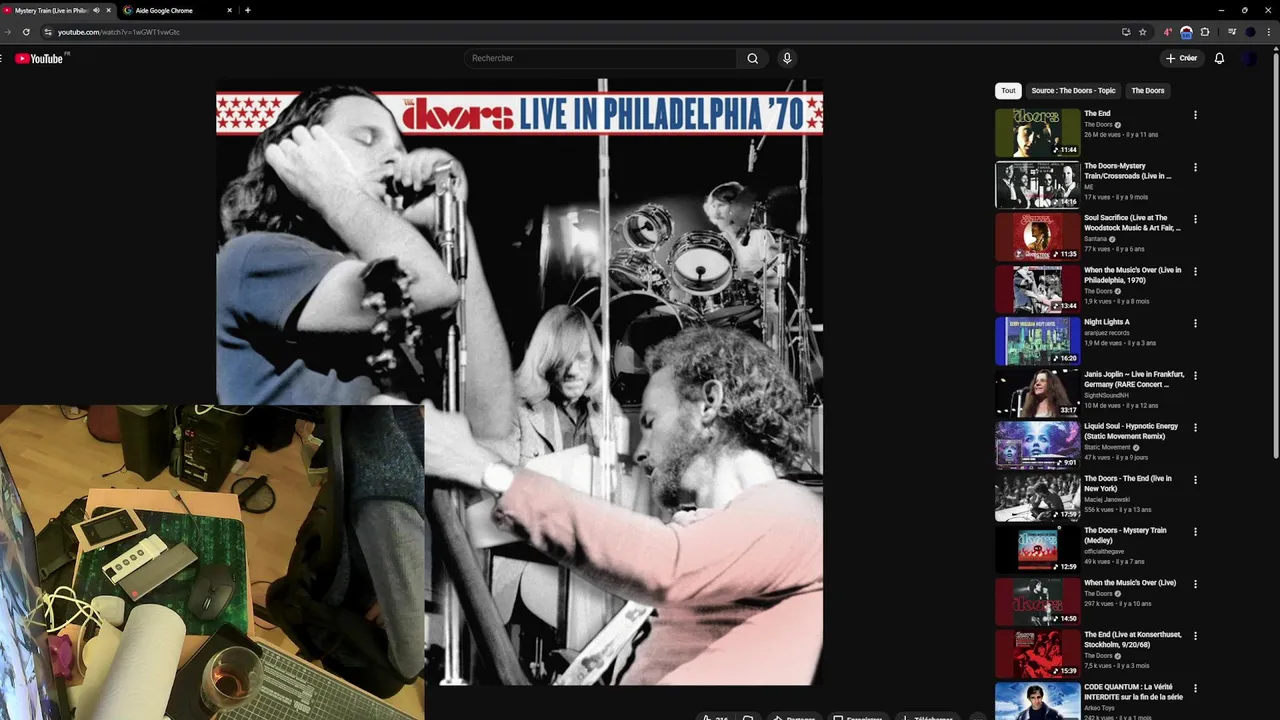The height and width of the screenshot is (720, 1280).
Task: Reload the page with refresh icon
Action: [26, 32]
